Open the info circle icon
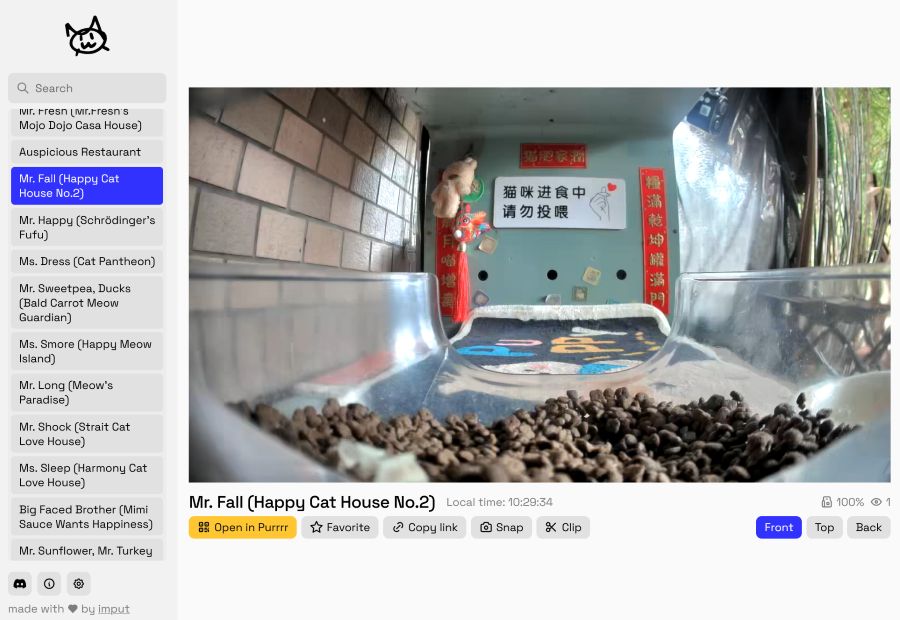This screenshot has height=620, width=900. pyautogui.click(x=49, y=583)
